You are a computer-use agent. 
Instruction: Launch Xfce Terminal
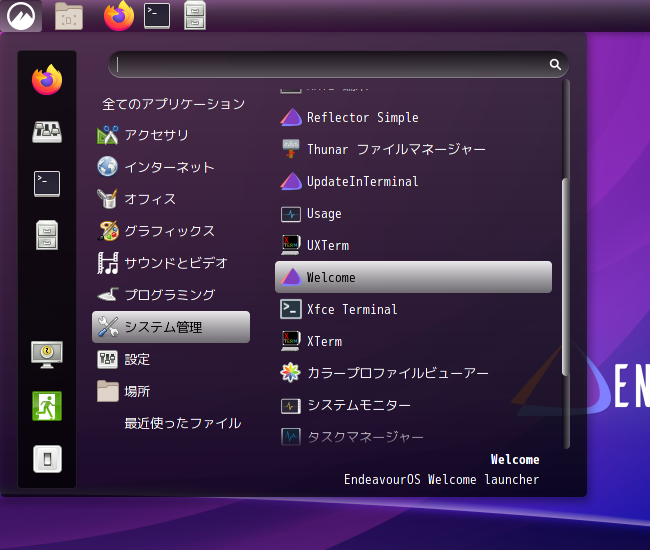(x=413, y=309)
